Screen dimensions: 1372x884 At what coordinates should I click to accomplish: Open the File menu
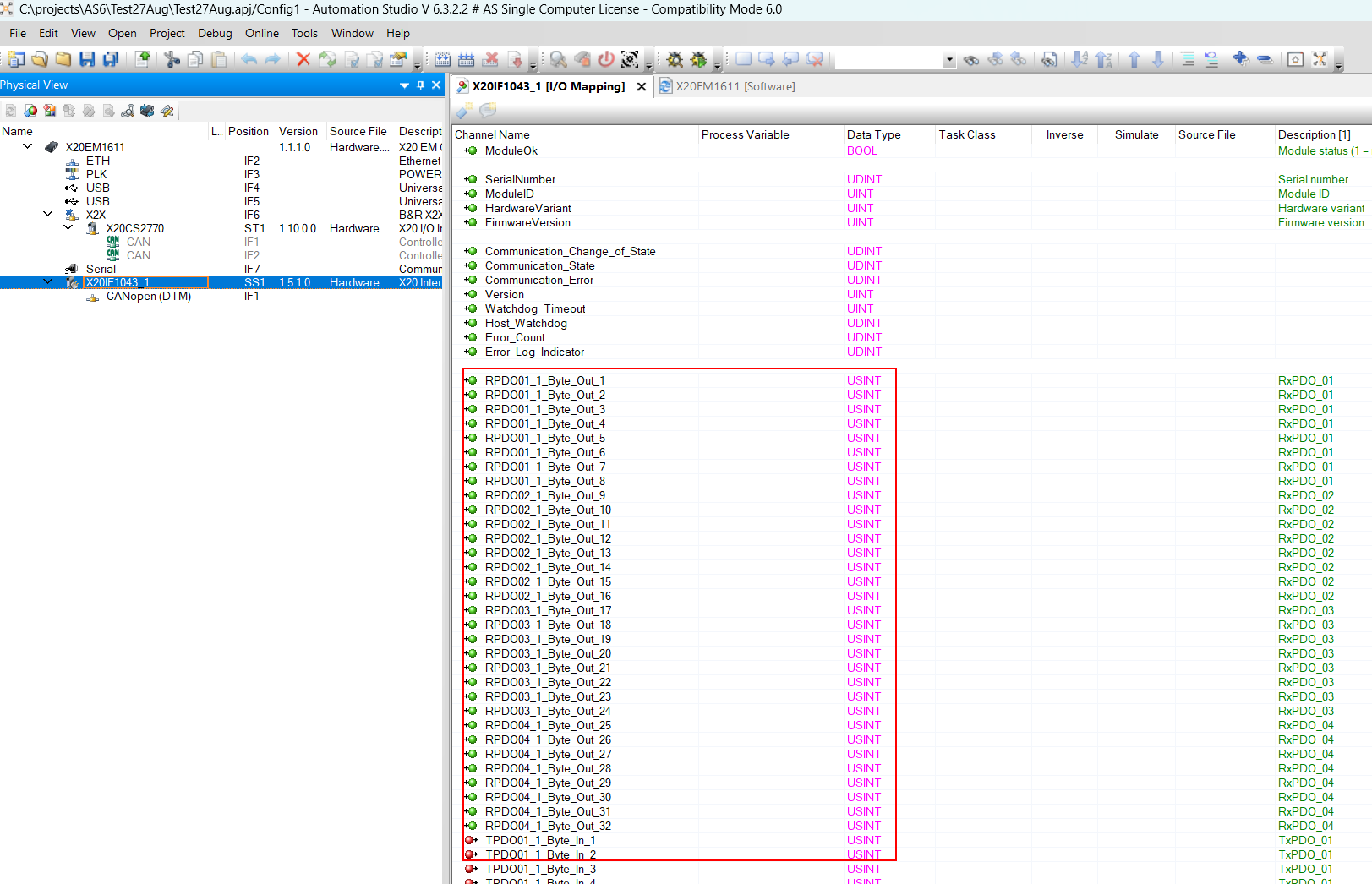(18, 33)
